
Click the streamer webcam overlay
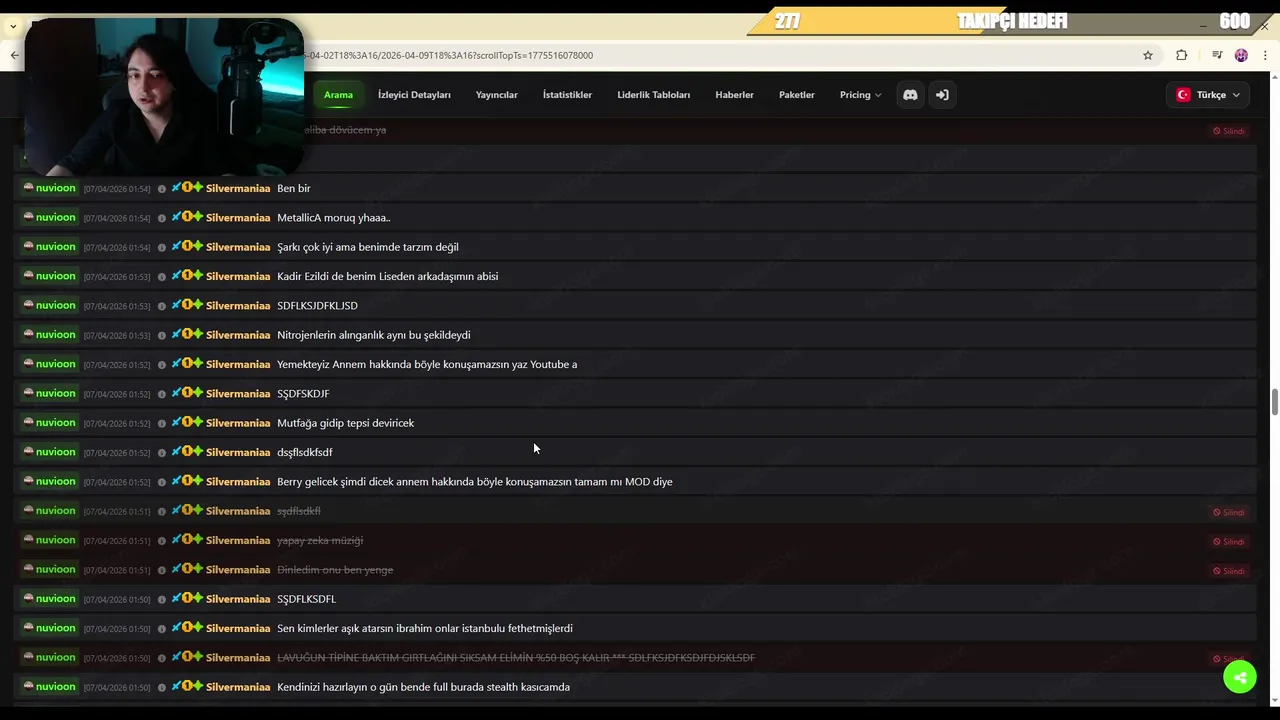pyautogui.click(x=164, y=97)
